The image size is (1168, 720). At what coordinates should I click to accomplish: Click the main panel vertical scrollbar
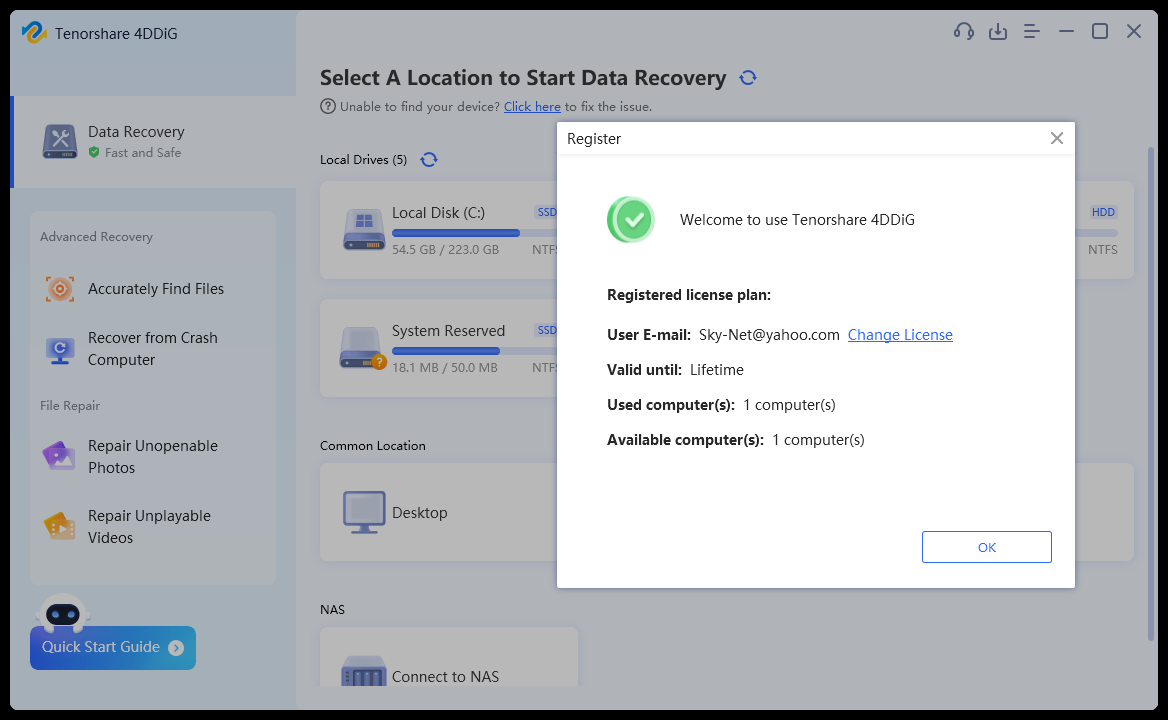1151,393
